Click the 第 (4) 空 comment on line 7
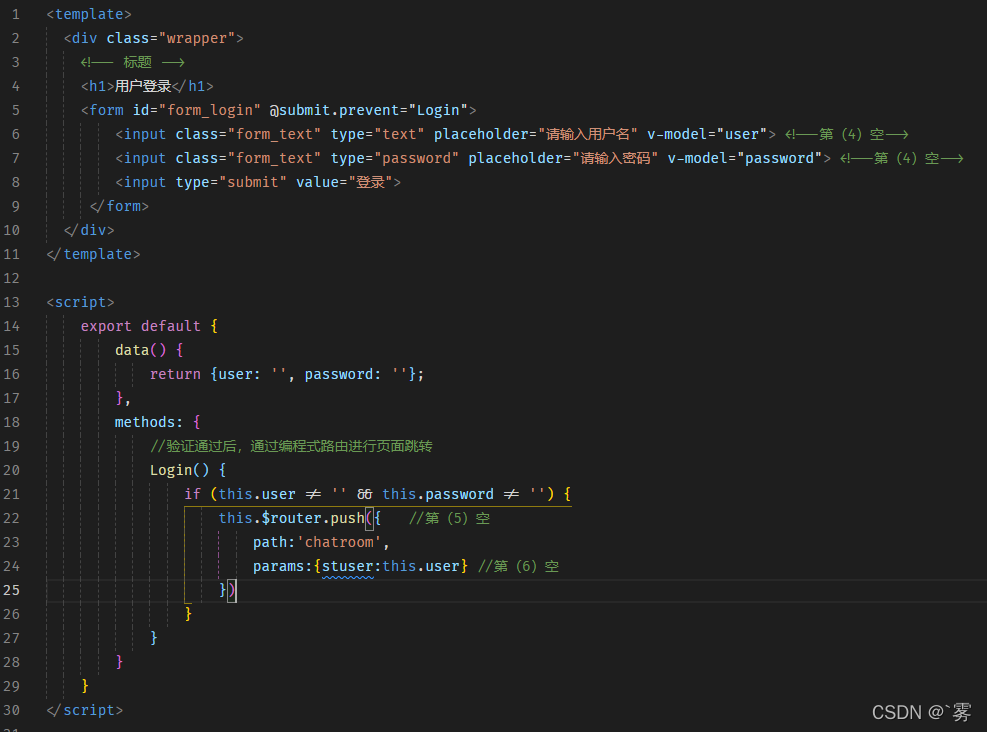The height and width of the screenshot is (732, 987). (x=901, y=158)
